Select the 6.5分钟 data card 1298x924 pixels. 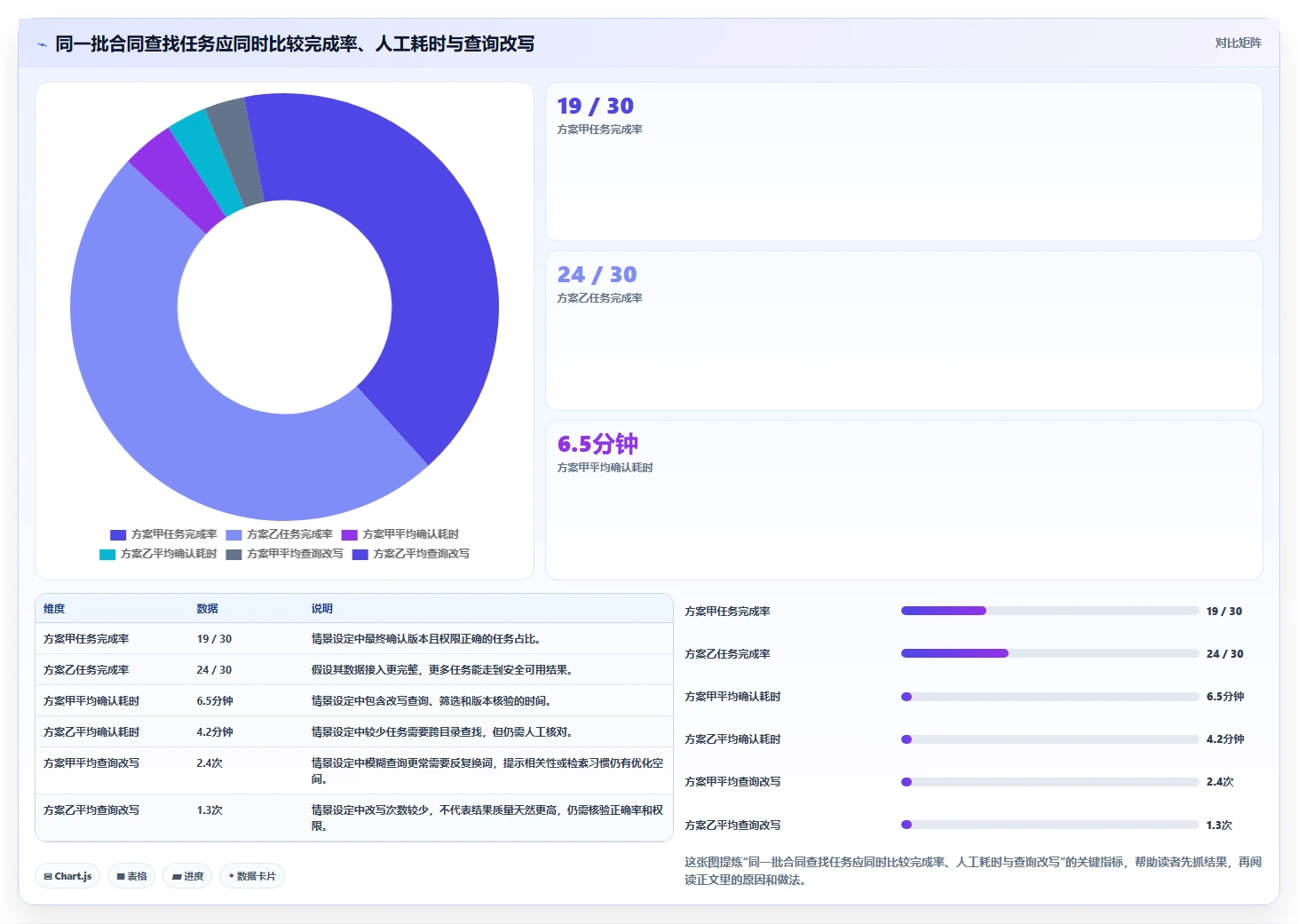coord(904,500)
